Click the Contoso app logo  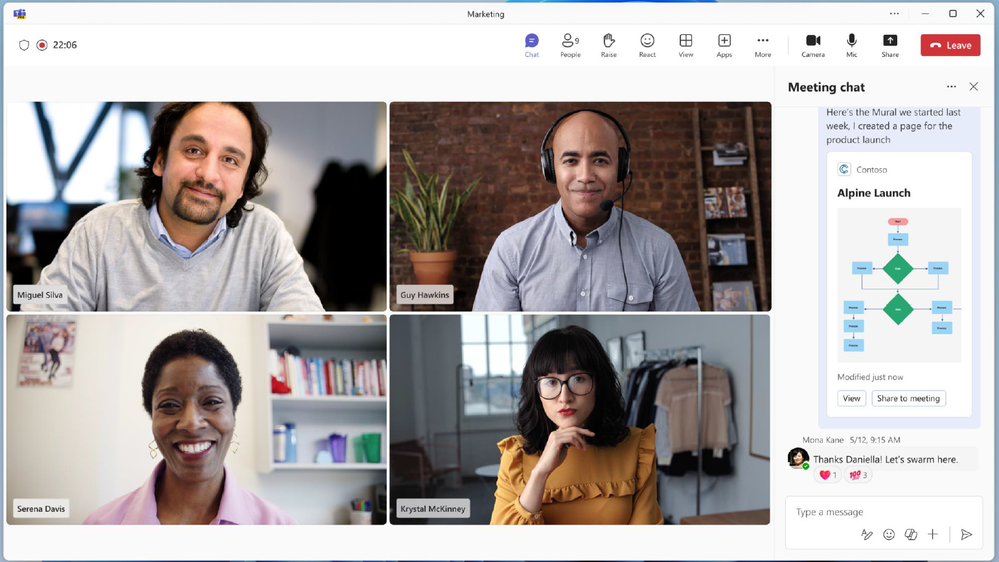tap(844, 169)
